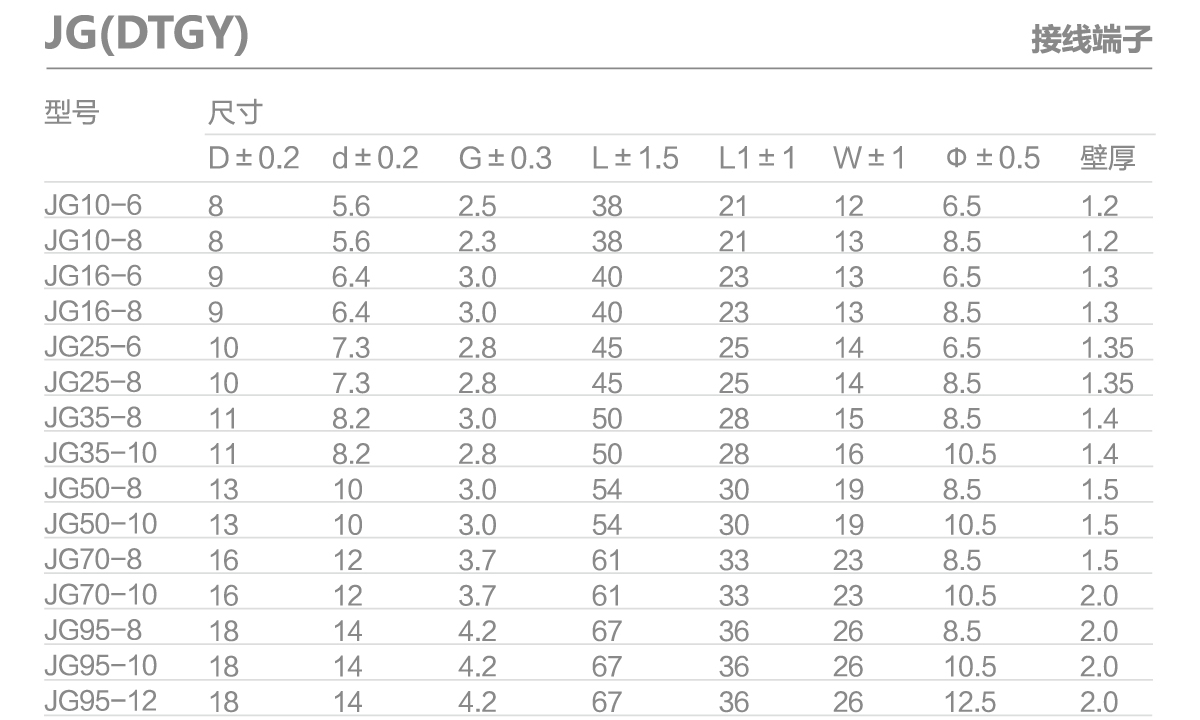This screenshot has width=1200, height=720.
Task: Select the JG50-8 model row label
Action: [x=94, y=488]
